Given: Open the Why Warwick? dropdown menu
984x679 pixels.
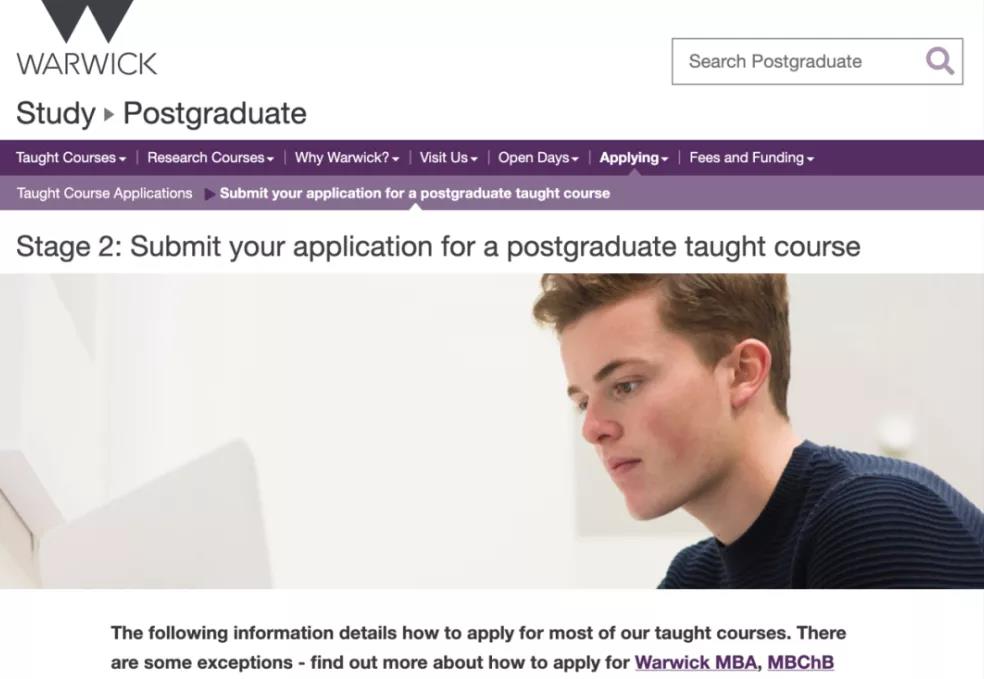Looking at the screenshot, I should coord(347,158).
